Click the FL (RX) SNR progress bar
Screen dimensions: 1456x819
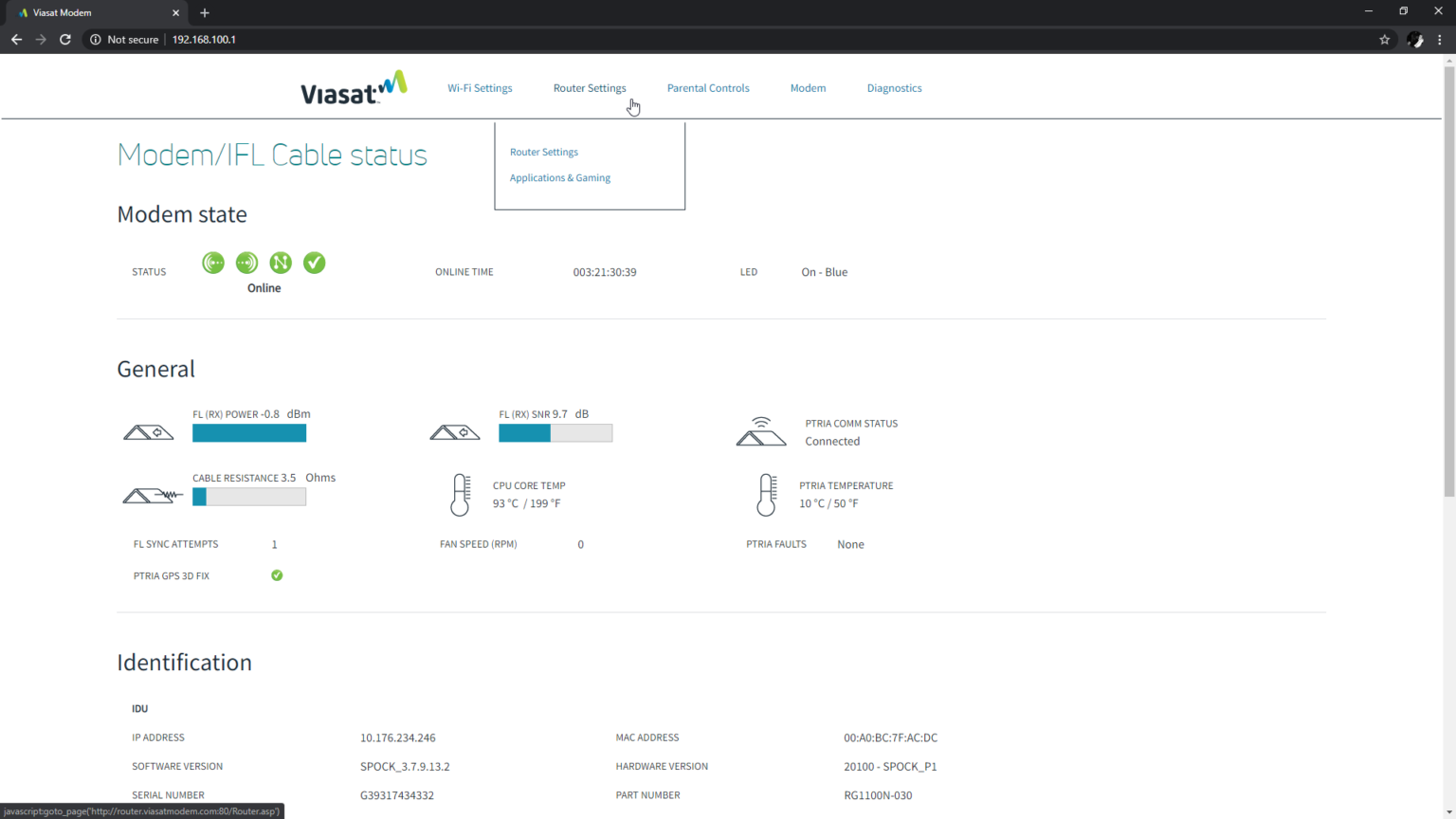[x=555, y=432]
